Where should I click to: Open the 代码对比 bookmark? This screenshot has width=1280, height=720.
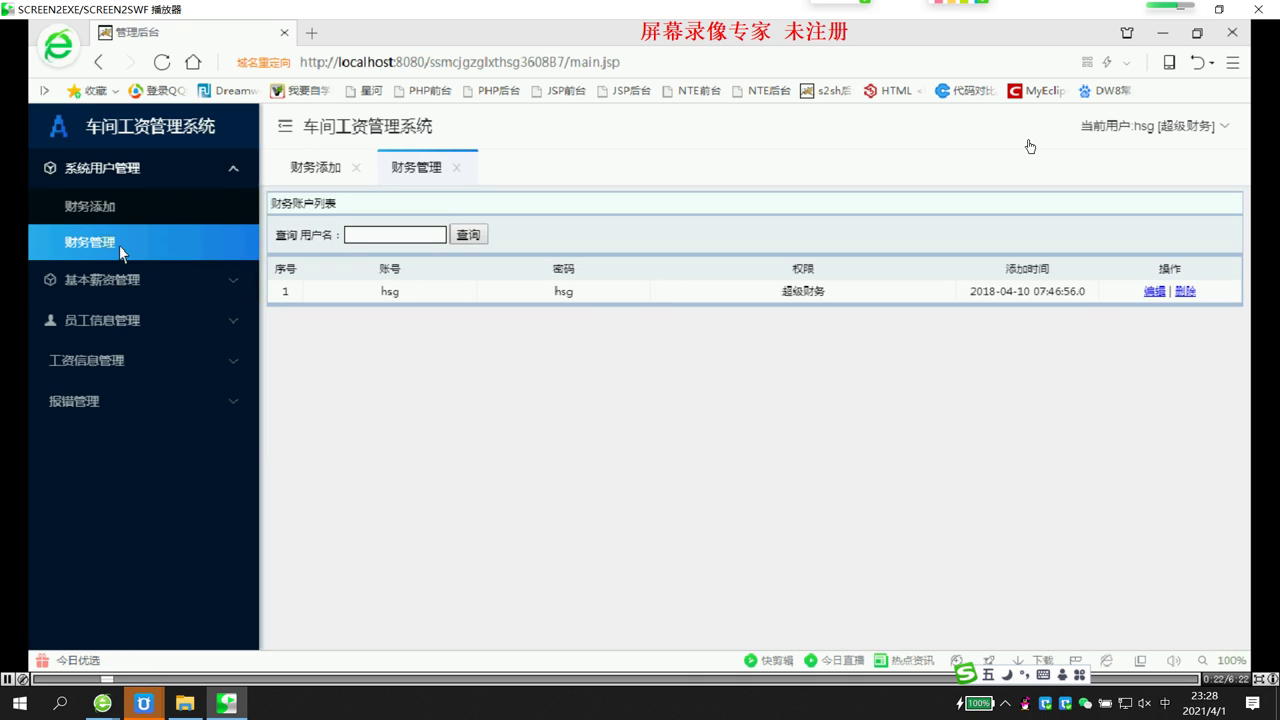click(965, 91)
